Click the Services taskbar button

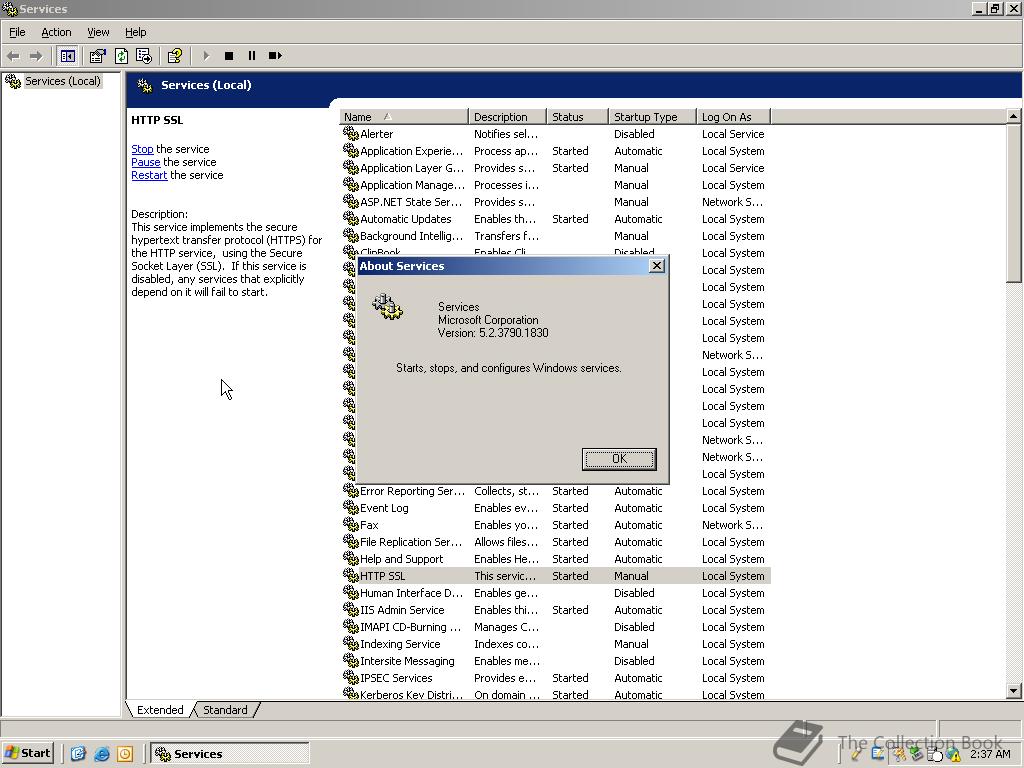click(x=230, y=753)
